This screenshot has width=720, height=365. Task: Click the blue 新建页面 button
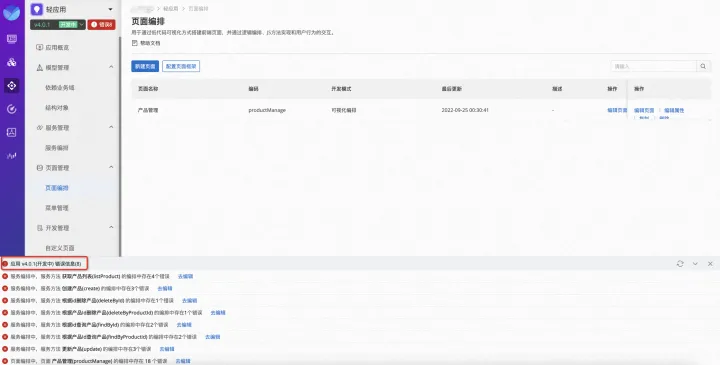pyautogui.click(x=145, y=66)
